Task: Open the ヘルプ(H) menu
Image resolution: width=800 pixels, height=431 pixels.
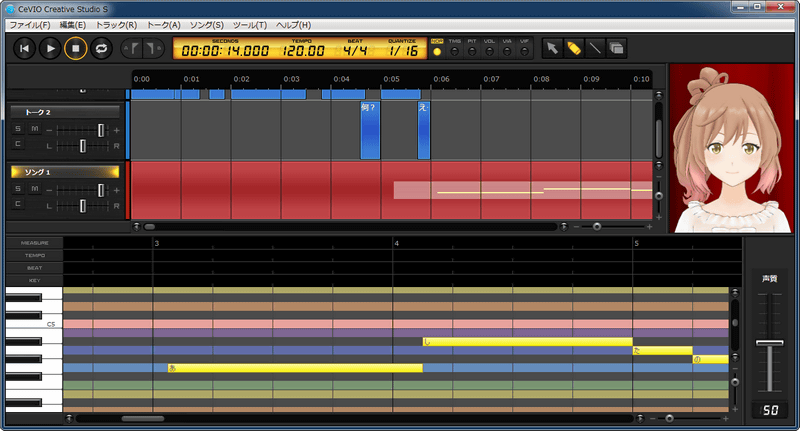Action: (293, 25)
